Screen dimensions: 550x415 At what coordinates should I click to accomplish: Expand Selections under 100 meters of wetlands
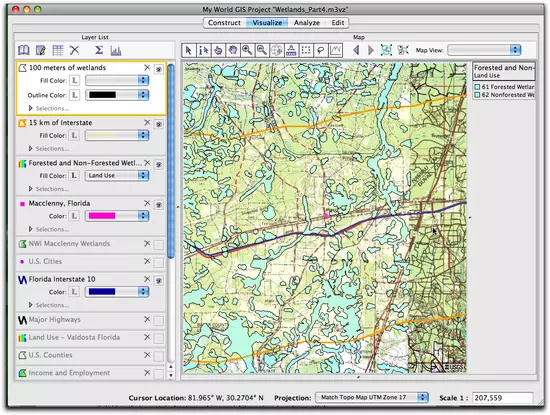pyautogui.click(x=31, y=108)
